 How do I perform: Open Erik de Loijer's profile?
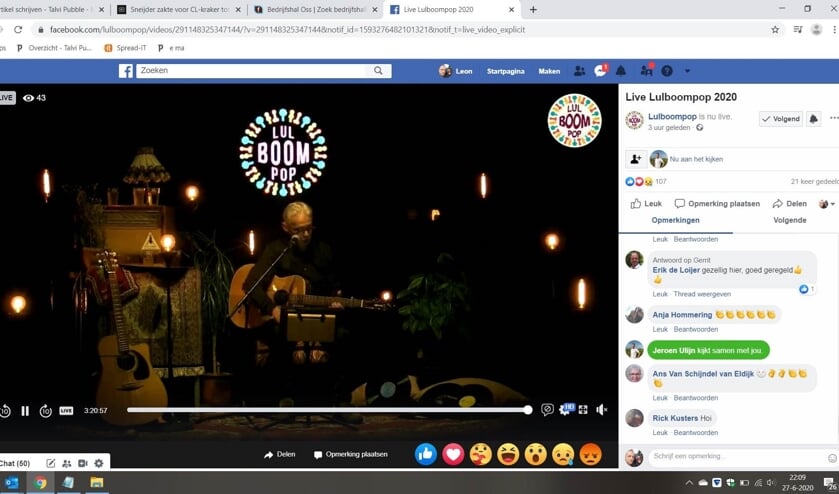pos(676,270)
